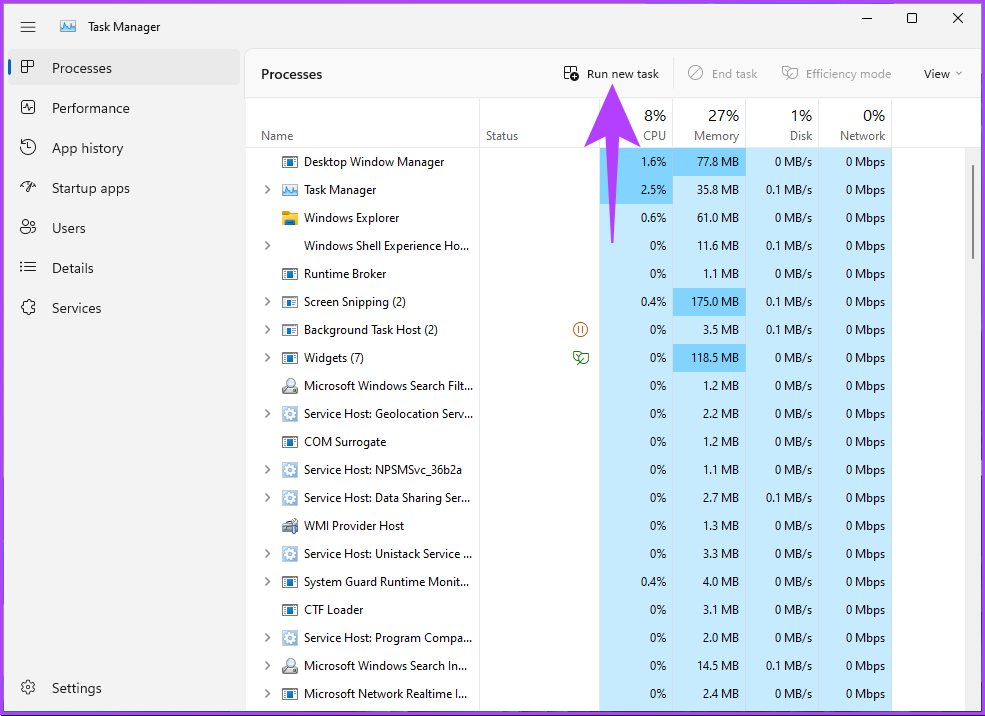The image size is (985, 716).
Task: Click Efficiency mode button label
Action: pos(848,74)
